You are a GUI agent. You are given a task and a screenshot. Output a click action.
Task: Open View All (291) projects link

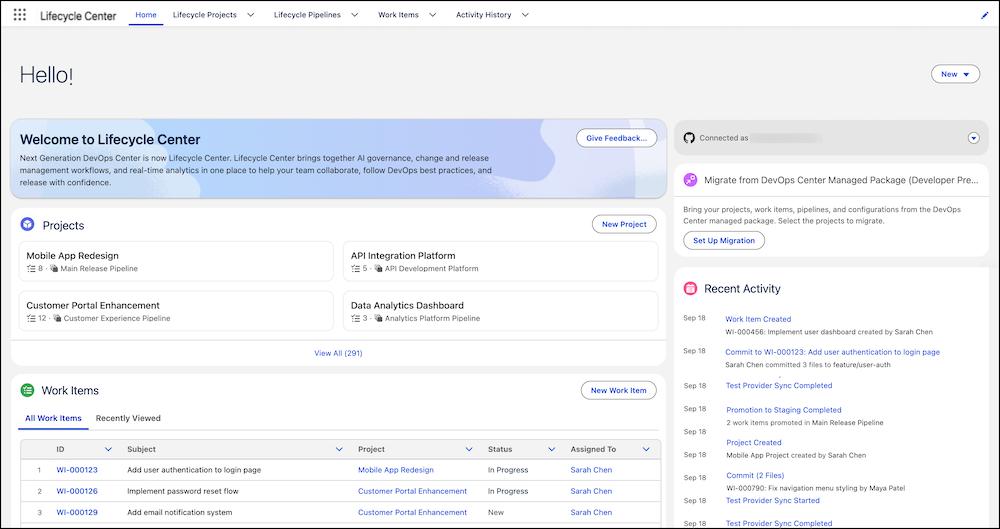pyautogui.click(x=338, y=353)
